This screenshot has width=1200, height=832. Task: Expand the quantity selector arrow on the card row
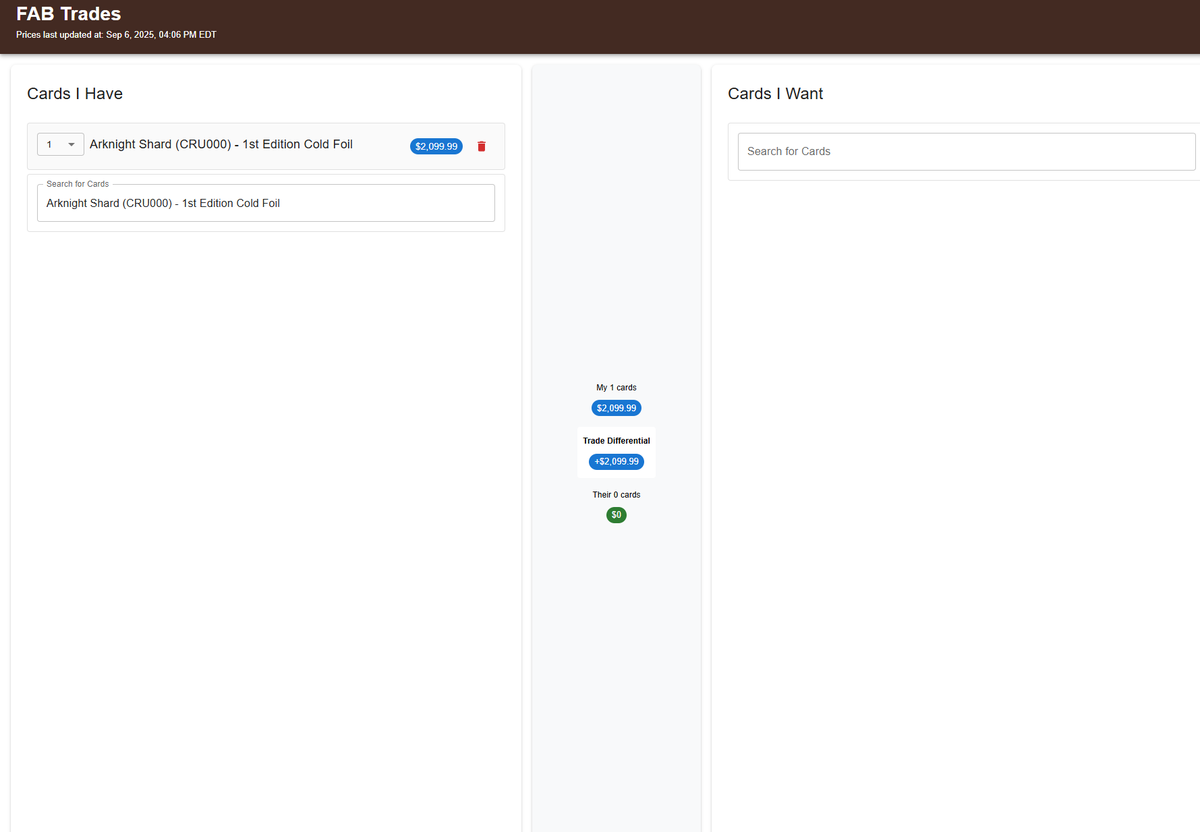pyautogui.click(x=72, y=144)
